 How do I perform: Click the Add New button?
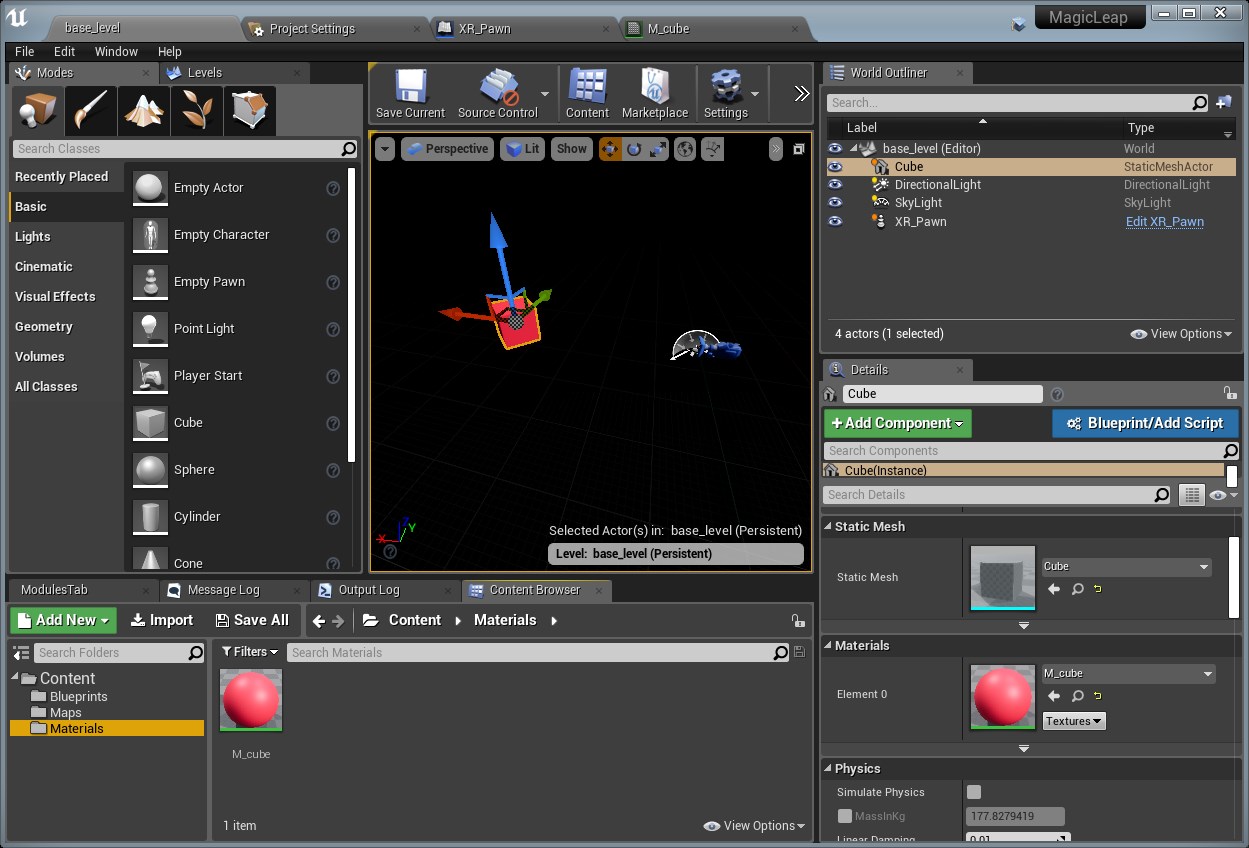pos(63,620)
